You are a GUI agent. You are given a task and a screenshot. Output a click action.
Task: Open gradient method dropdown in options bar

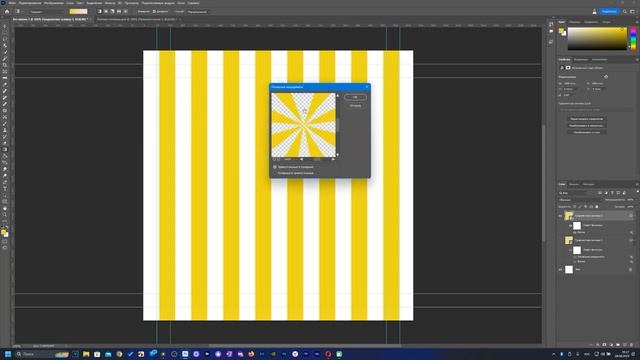(198, 11)
